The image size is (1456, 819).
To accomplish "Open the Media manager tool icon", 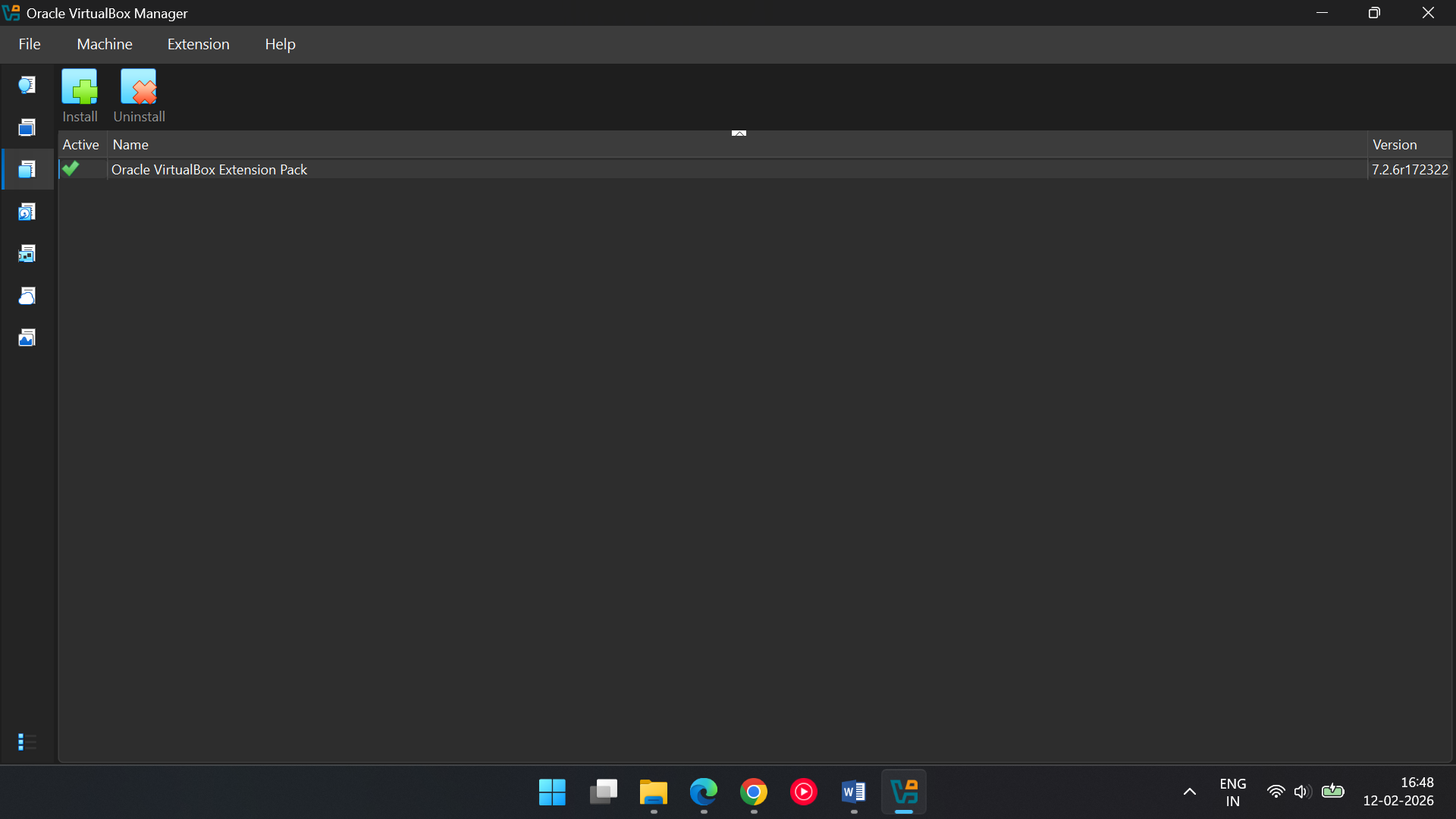I will [x=27, y=212].
